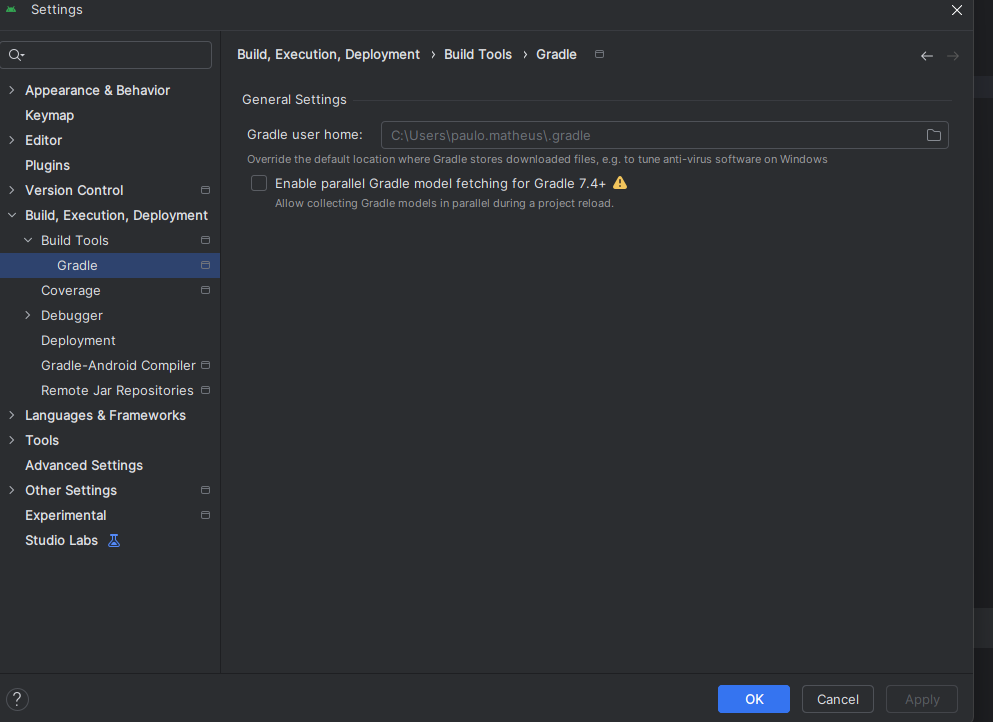Open the Keymap settings page
Screen dimensions: 993x722
click(x=49, y=115)
